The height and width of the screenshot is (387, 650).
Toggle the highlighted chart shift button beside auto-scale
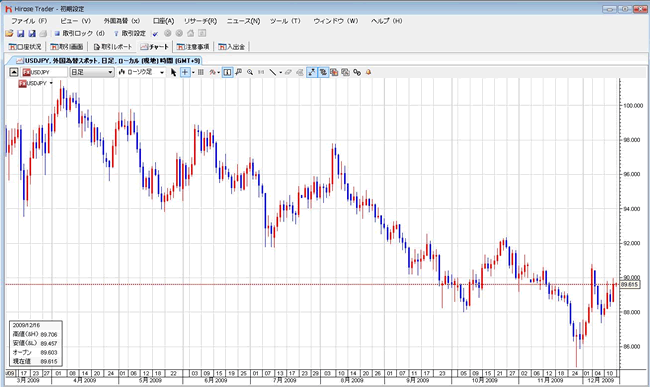coord(323,72)
